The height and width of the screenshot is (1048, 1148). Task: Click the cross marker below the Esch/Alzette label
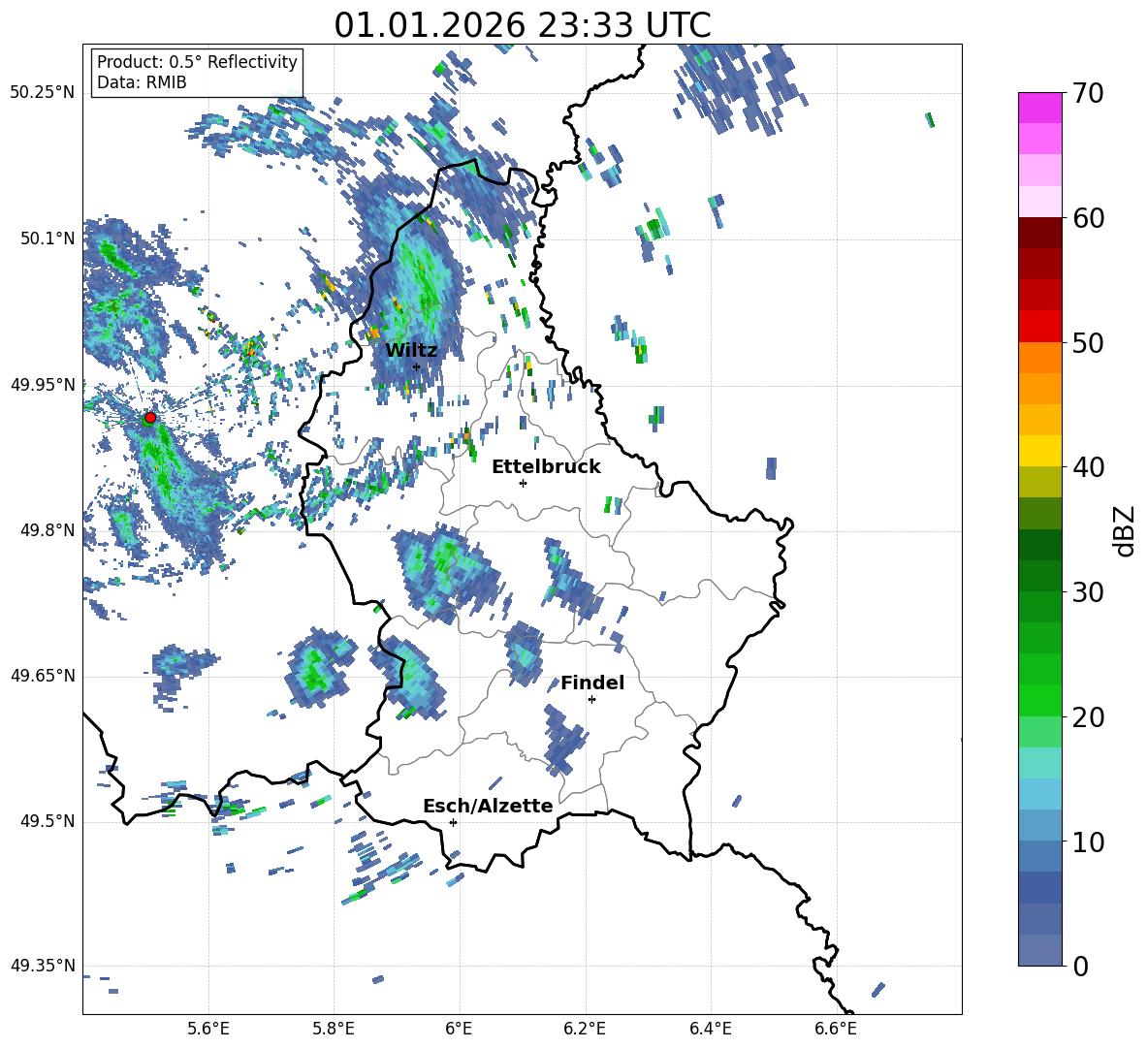tap(453, 822)
